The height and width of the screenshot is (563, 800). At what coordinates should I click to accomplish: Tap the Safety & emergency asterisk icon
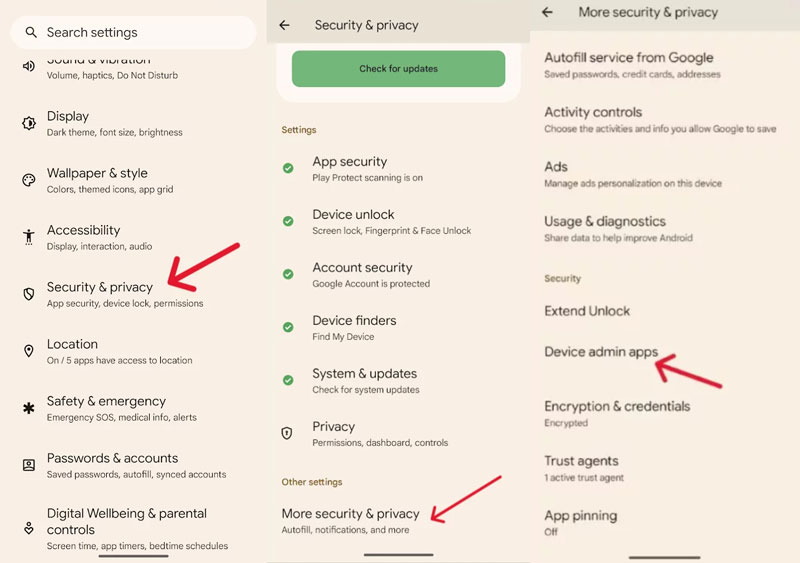(29, 408)
